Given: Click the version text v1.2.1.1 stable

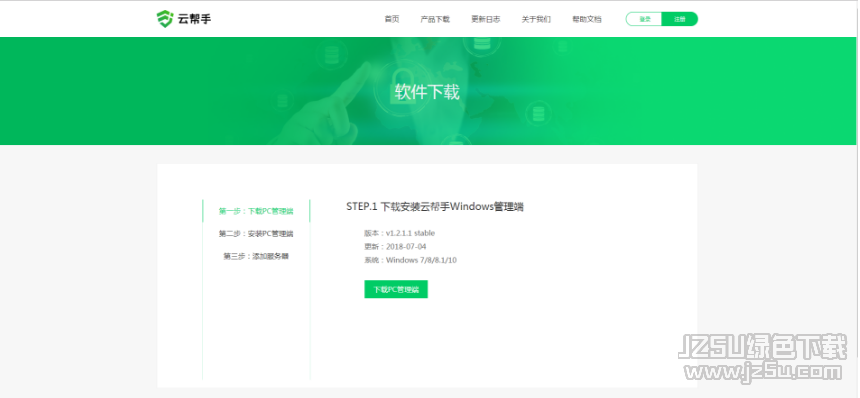Looking at the screenshot, I should click(410, 233).
